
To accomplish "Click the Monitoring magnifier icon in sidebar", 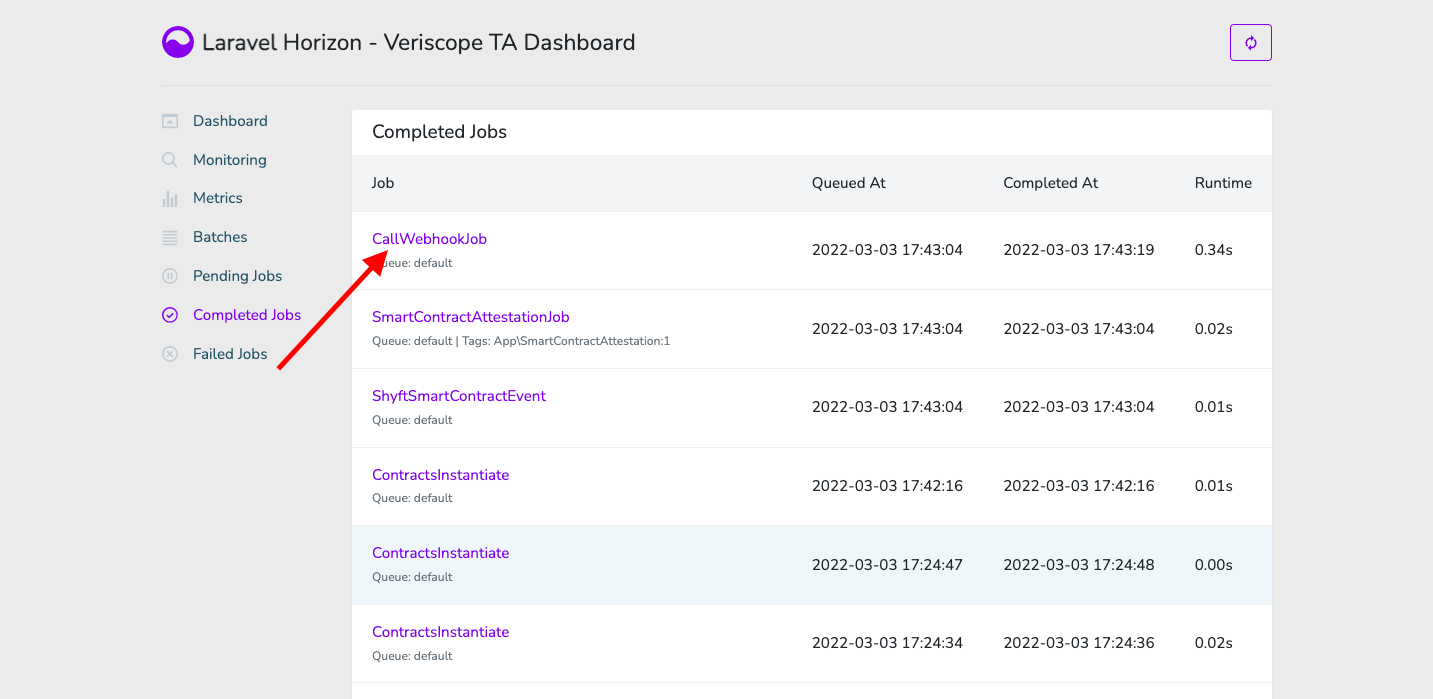I will pyautogui.click(x=170, y=160).
